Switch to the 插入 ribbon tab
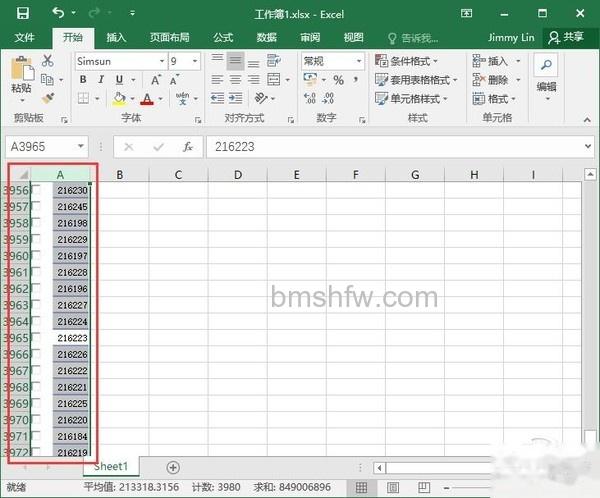Screen dimensions: 600x498 (x=116, y=38)
